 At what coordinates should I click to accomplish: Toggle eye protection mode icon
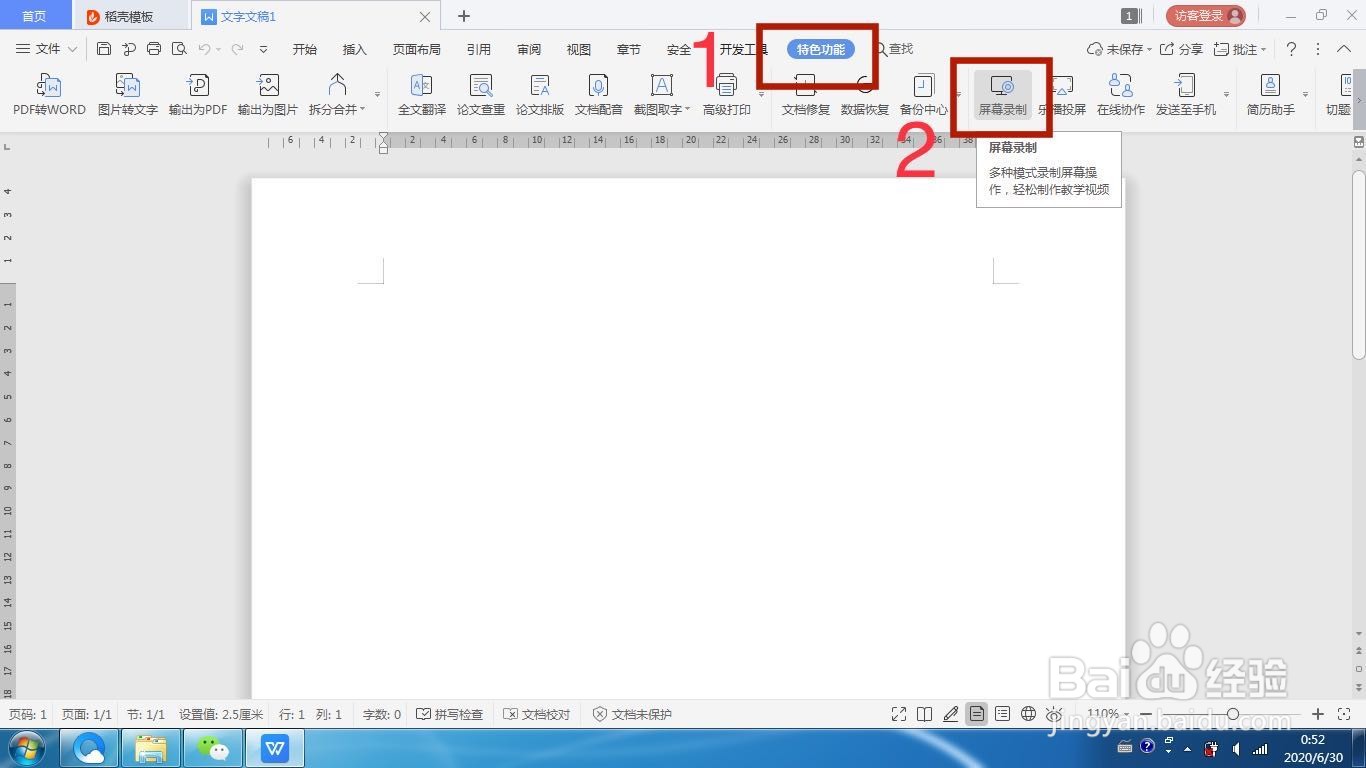click(x=1054, y=714)
